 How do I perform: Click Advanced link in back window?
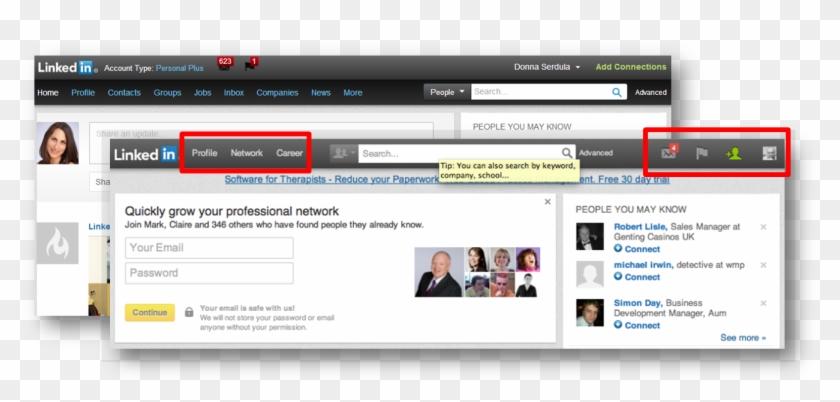(651, 92)
